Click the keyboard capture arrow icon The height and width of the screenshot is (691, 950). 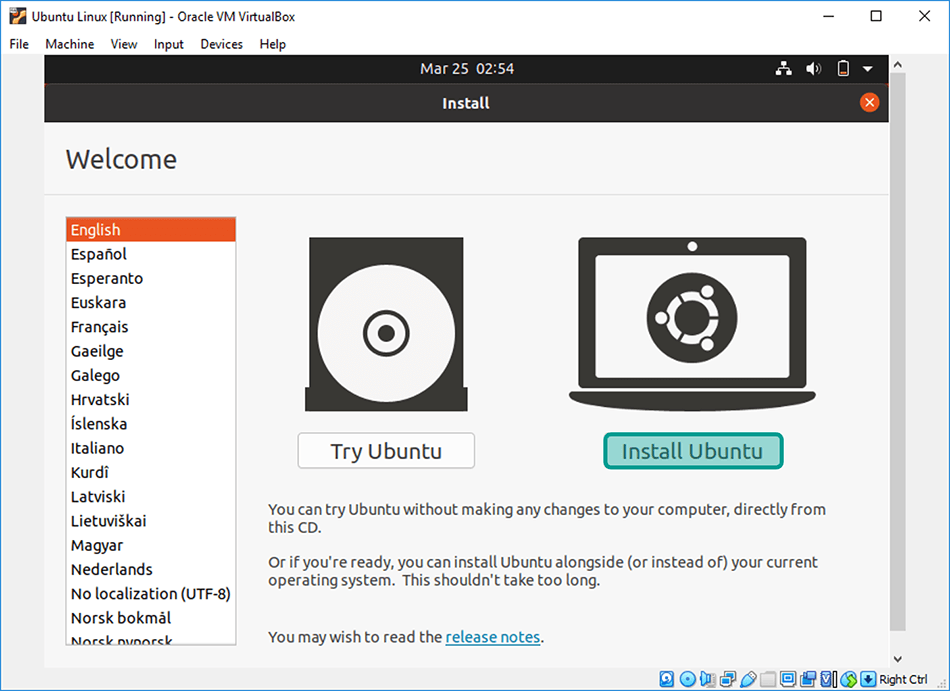[868, 679]
